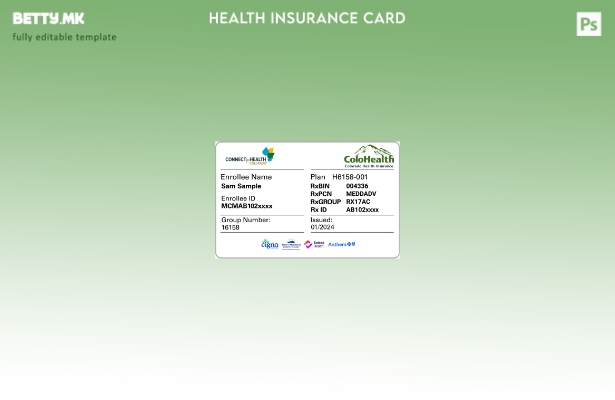Select the RxBIN 004336 value
Screen dimensions: 615x400
pos(357,186)
